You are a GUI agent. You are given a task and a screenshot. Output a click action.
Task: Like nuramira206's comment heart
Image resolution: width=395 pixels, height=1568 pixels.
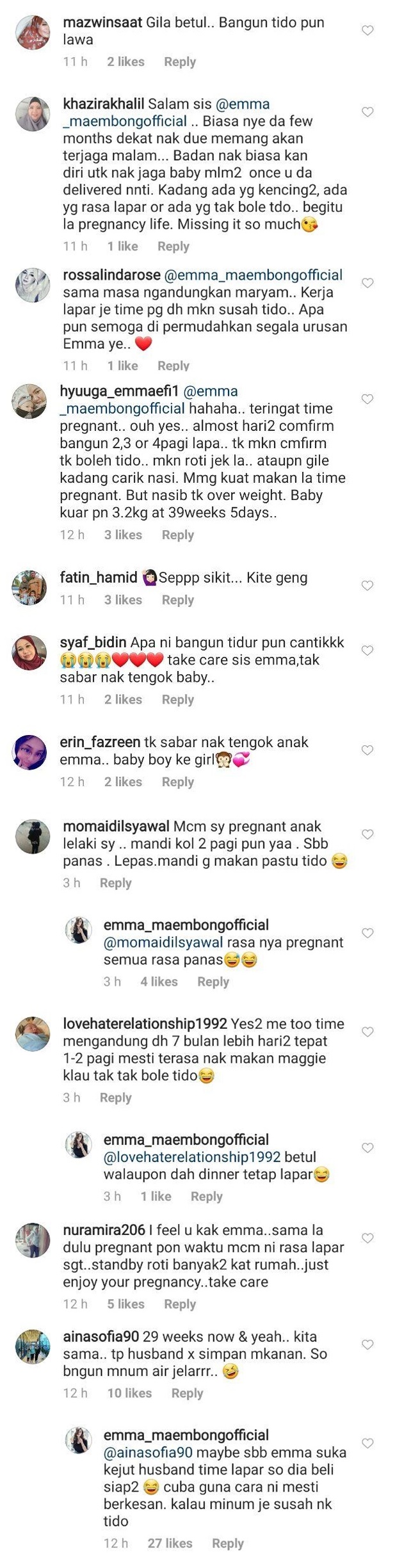click(x=367, y=1238)
